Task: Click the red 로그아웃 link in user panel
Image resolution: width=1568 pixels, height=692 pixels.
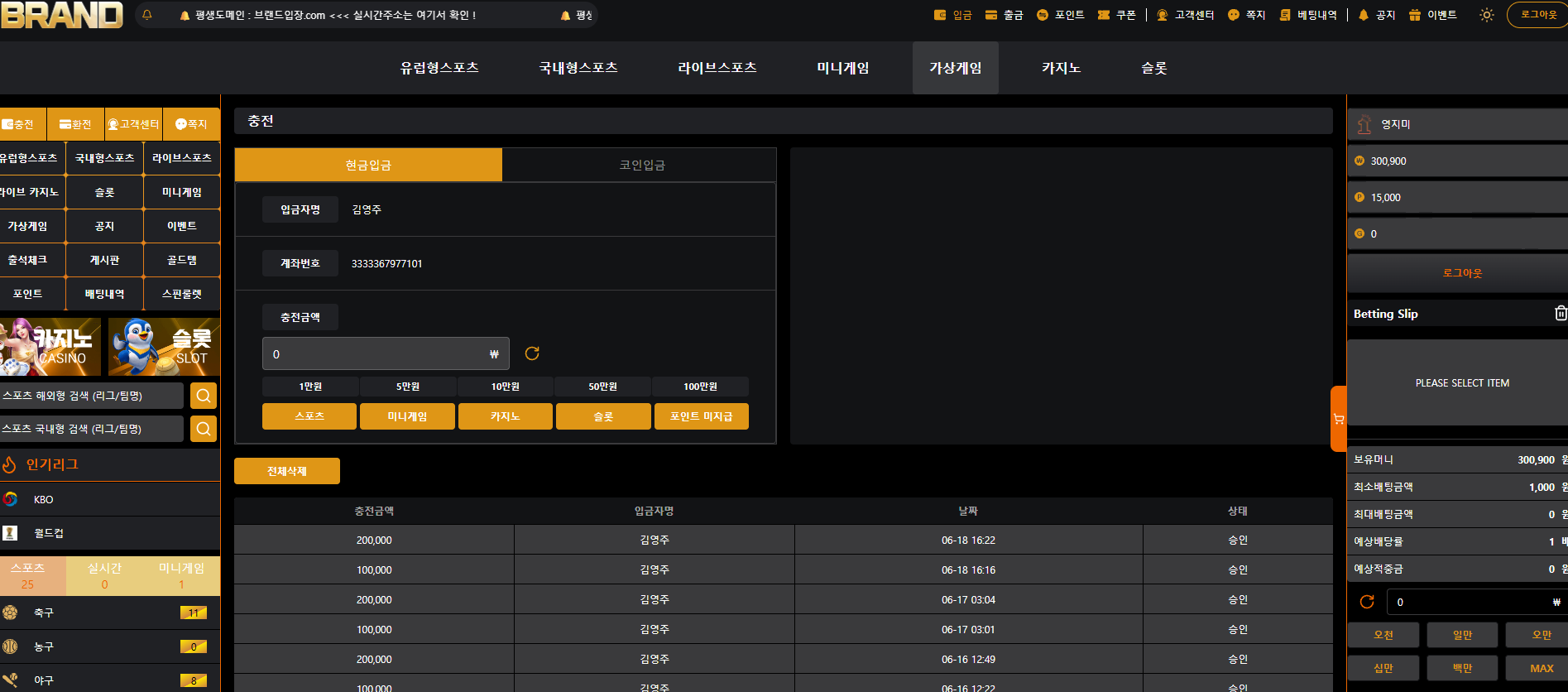Action: (1462, 273)
